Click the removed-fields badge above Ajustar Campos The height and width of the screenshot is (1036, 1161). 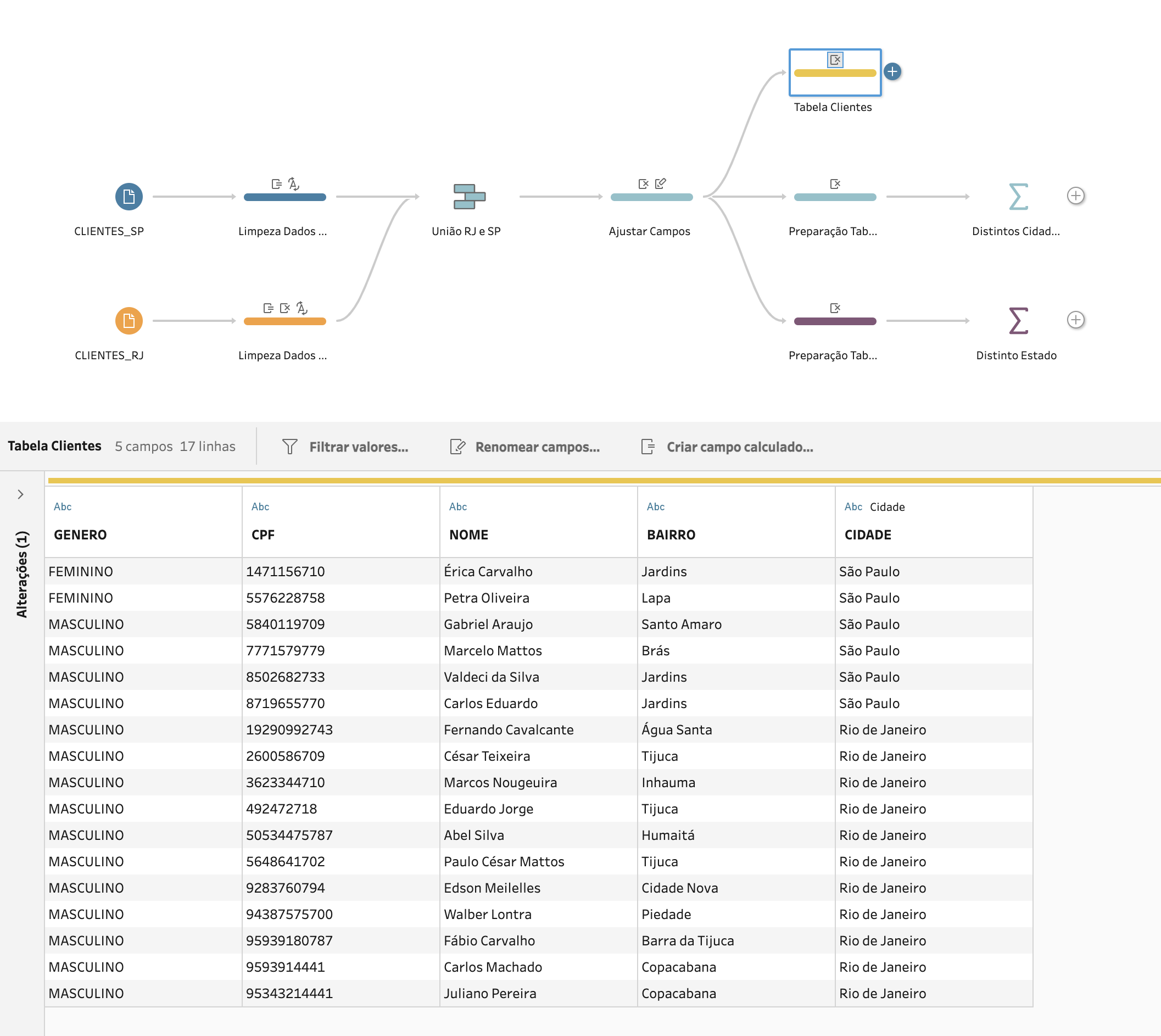(643, 184)
